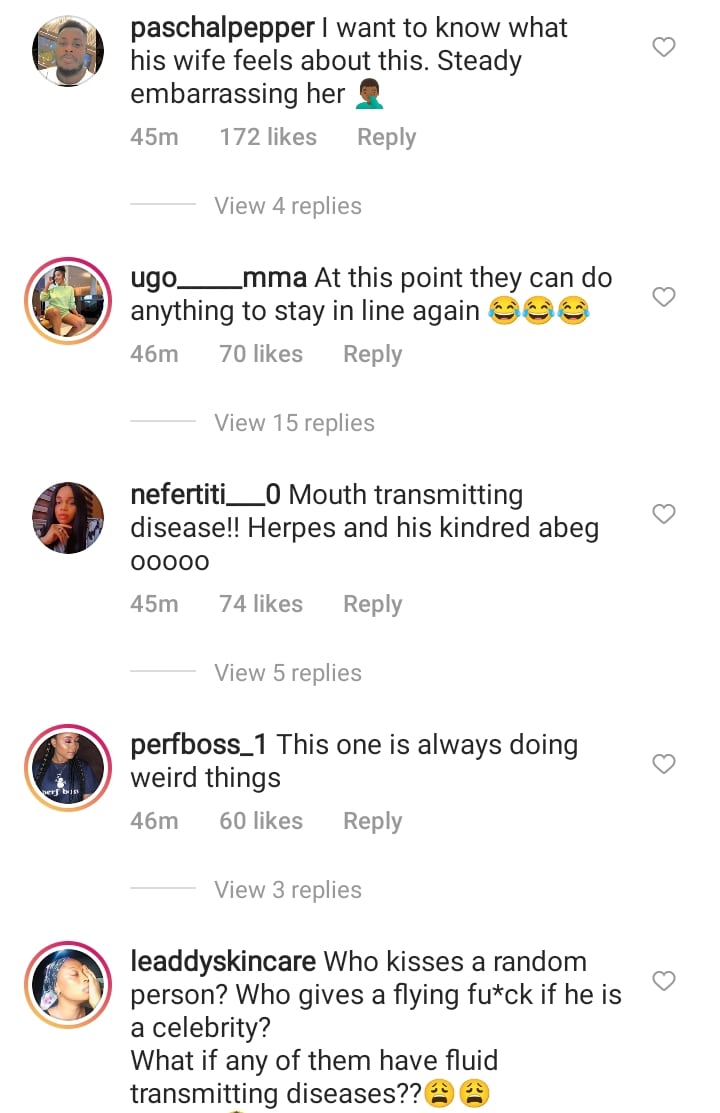Open paschalpepper's profile picture
This screenshot has width=720, height=1113.
tap(69, 50)
